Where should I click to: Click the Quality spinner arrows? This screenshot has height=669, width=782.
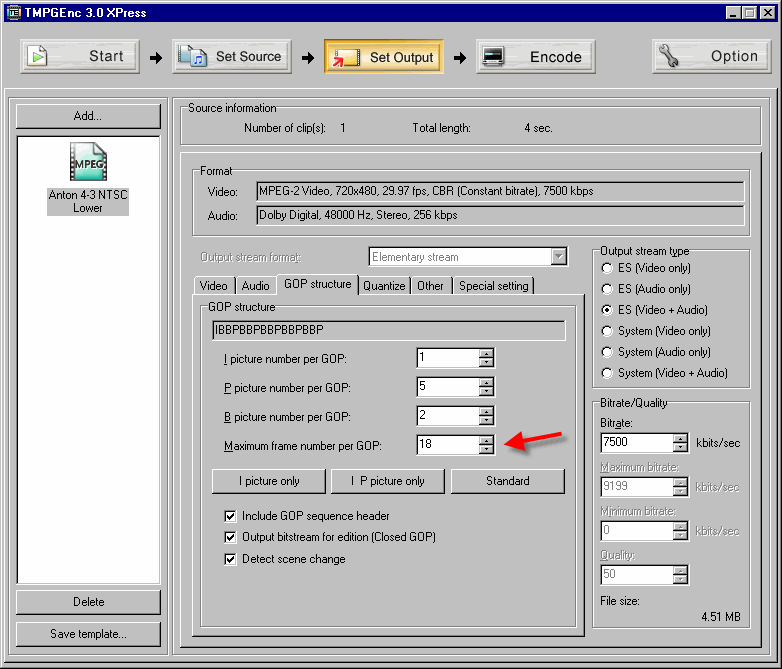click(x=680, y=575)
